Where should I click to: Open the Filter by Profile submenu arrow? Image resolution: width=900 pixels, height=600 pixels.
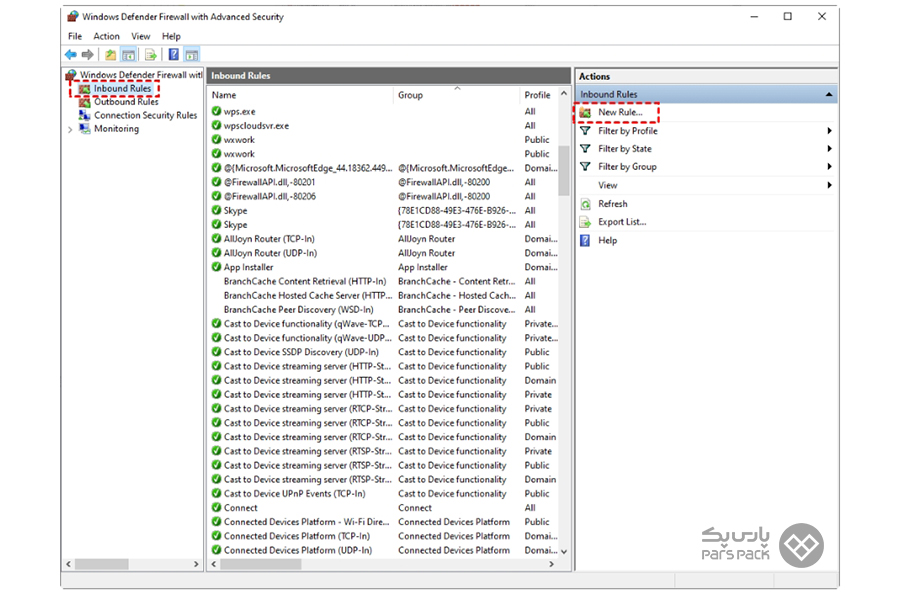point(829,131)
